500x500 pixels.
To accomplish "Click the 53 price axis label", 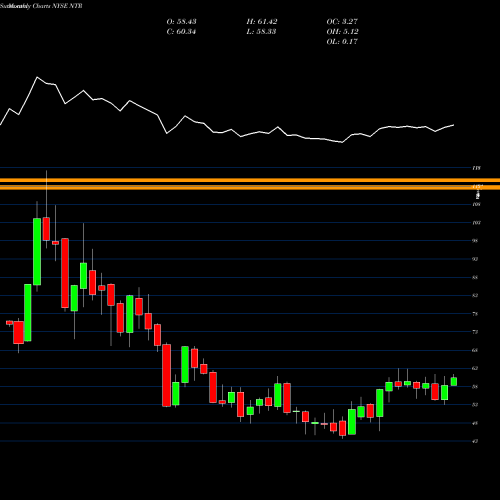I will coord(475,405).
